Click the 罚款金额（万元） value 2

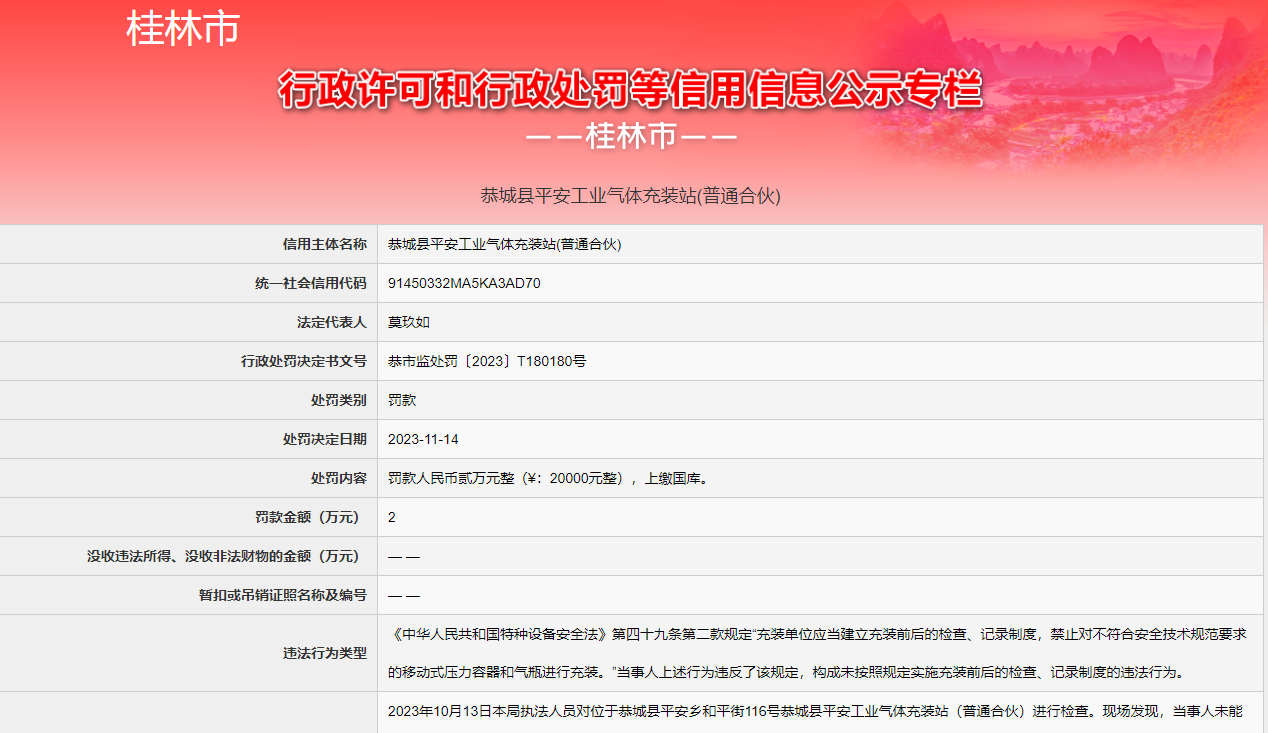[x=392, y=517]
